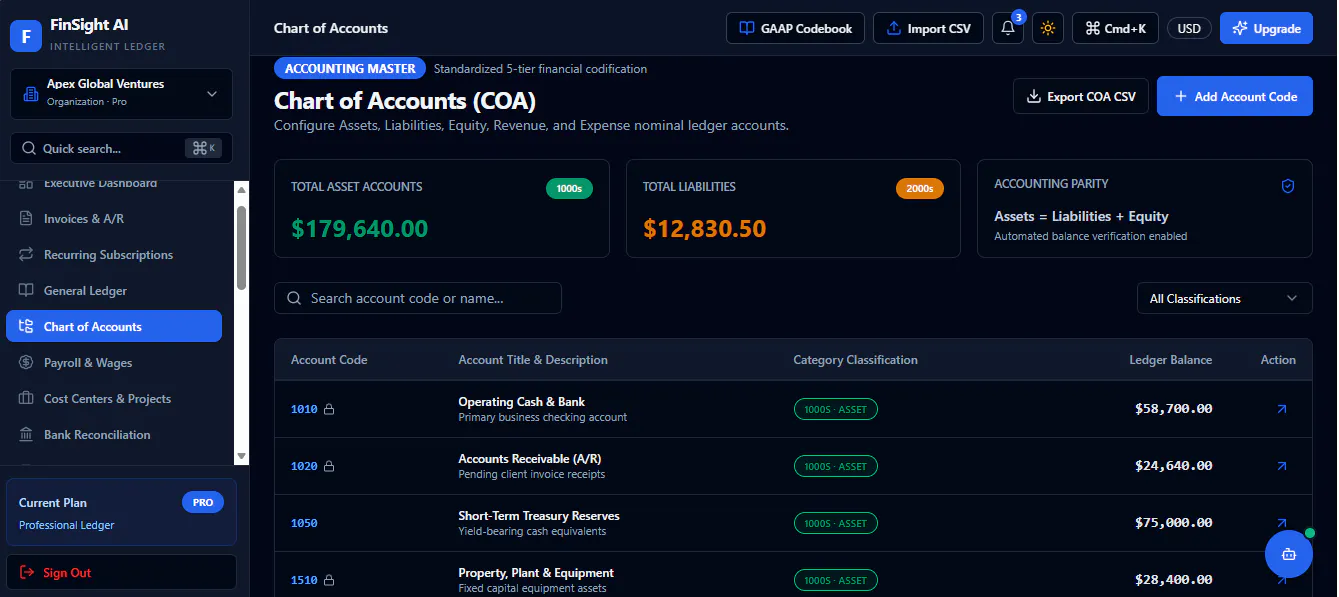Open Bank Reconciliation

pos(114,434)
